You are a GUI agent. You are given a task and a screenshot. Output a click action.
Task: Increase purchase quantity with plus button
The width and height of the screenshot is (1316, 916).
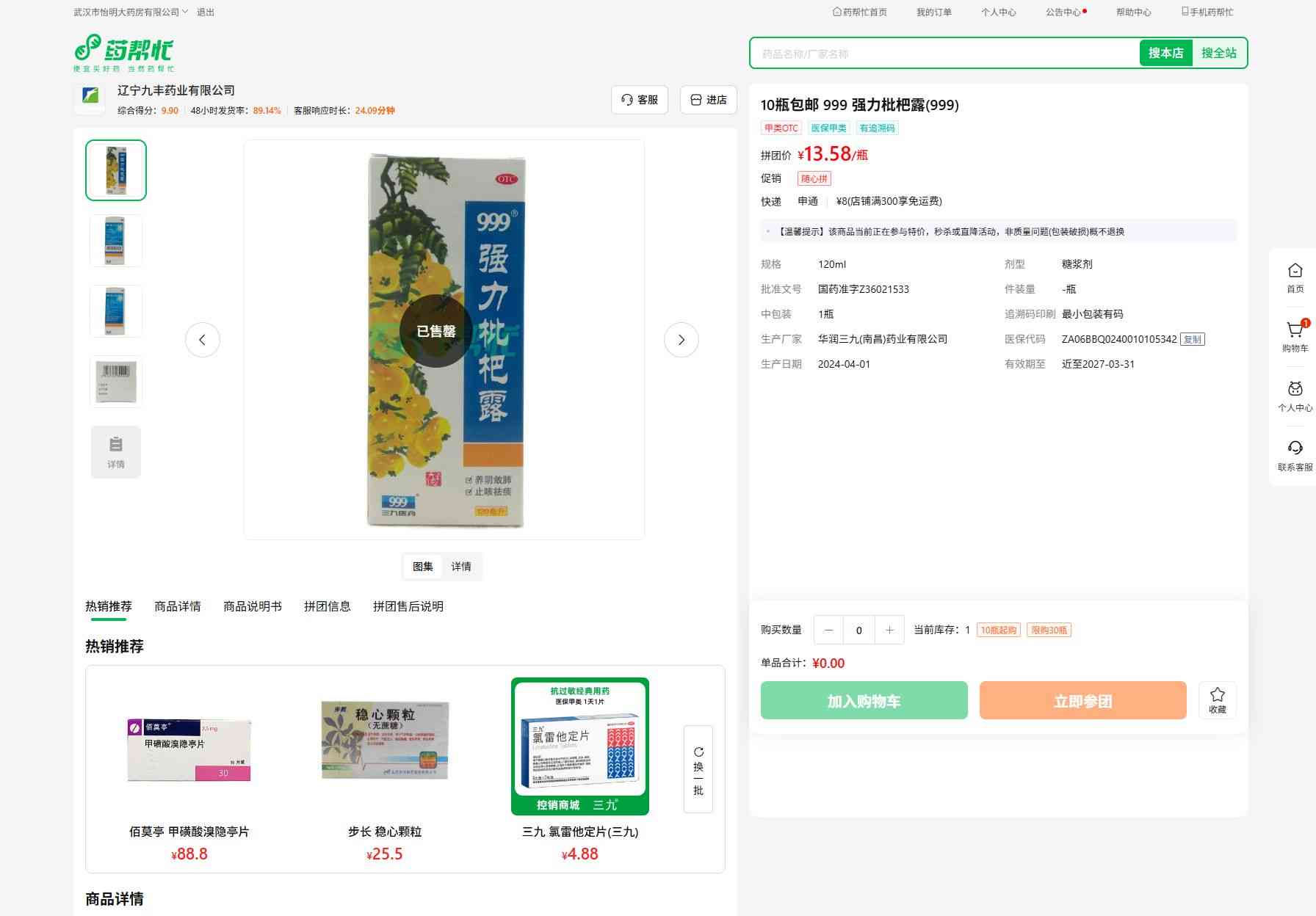[x=889, y=630]
